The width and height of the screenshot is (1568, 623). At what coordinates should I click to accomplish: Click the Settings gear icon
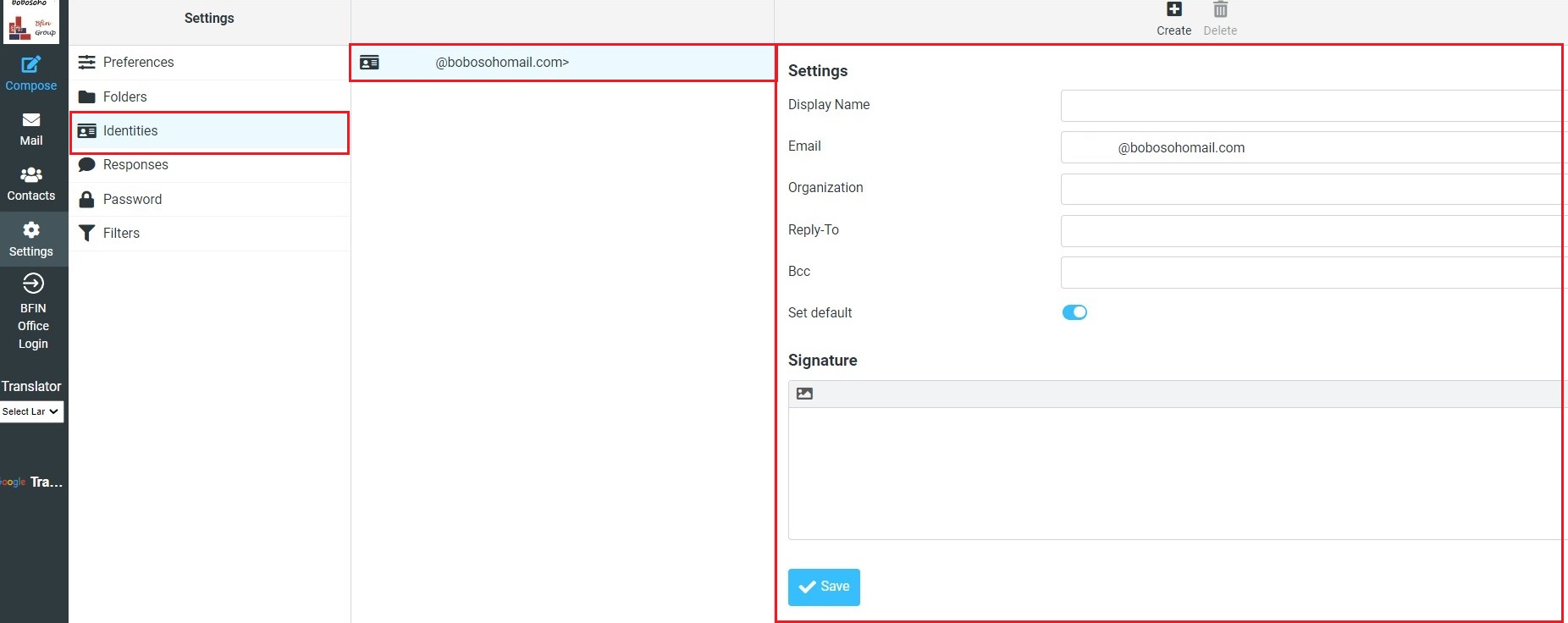click(31, 230)
